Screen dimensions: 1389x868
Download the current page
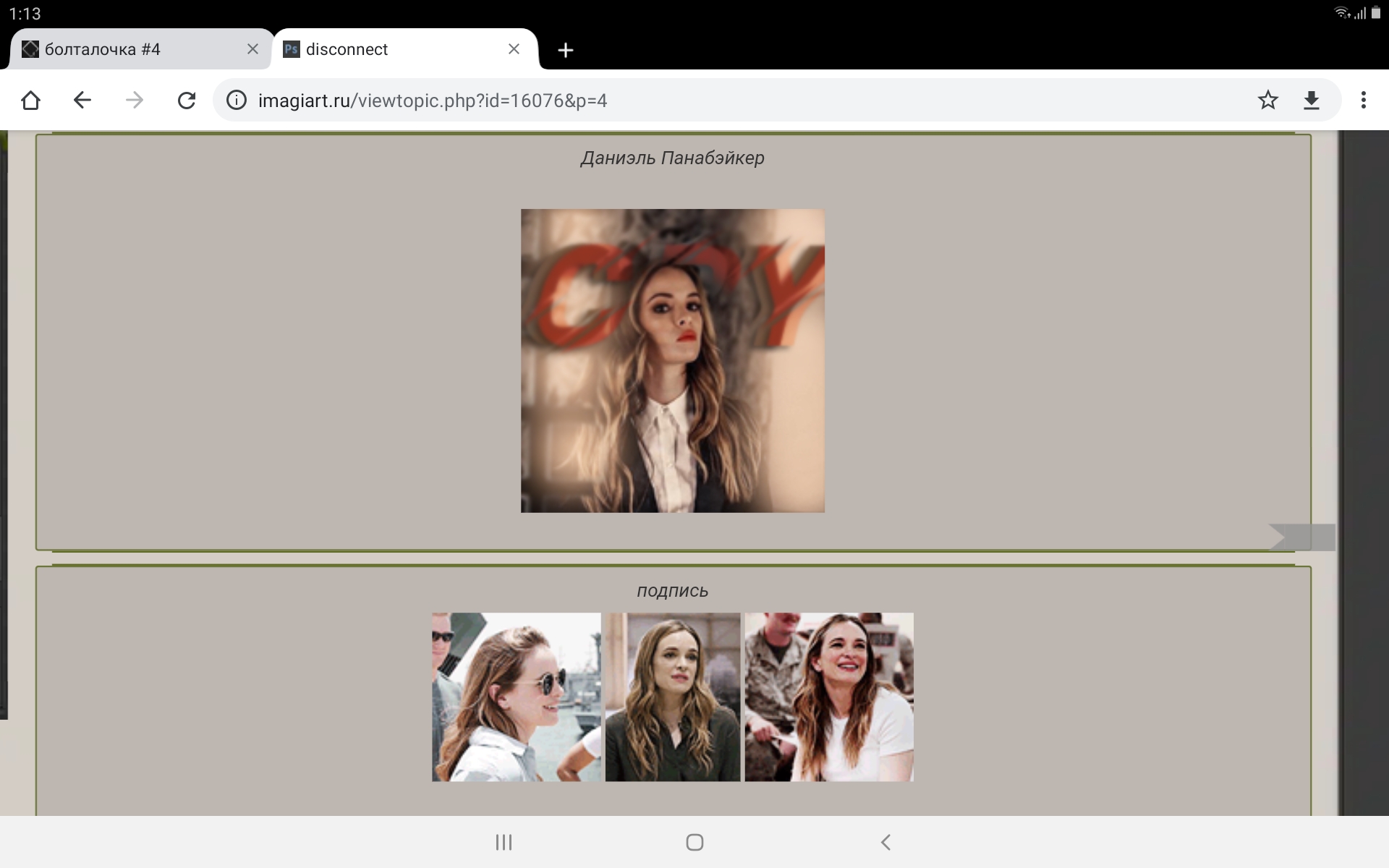coord(1312,100)
